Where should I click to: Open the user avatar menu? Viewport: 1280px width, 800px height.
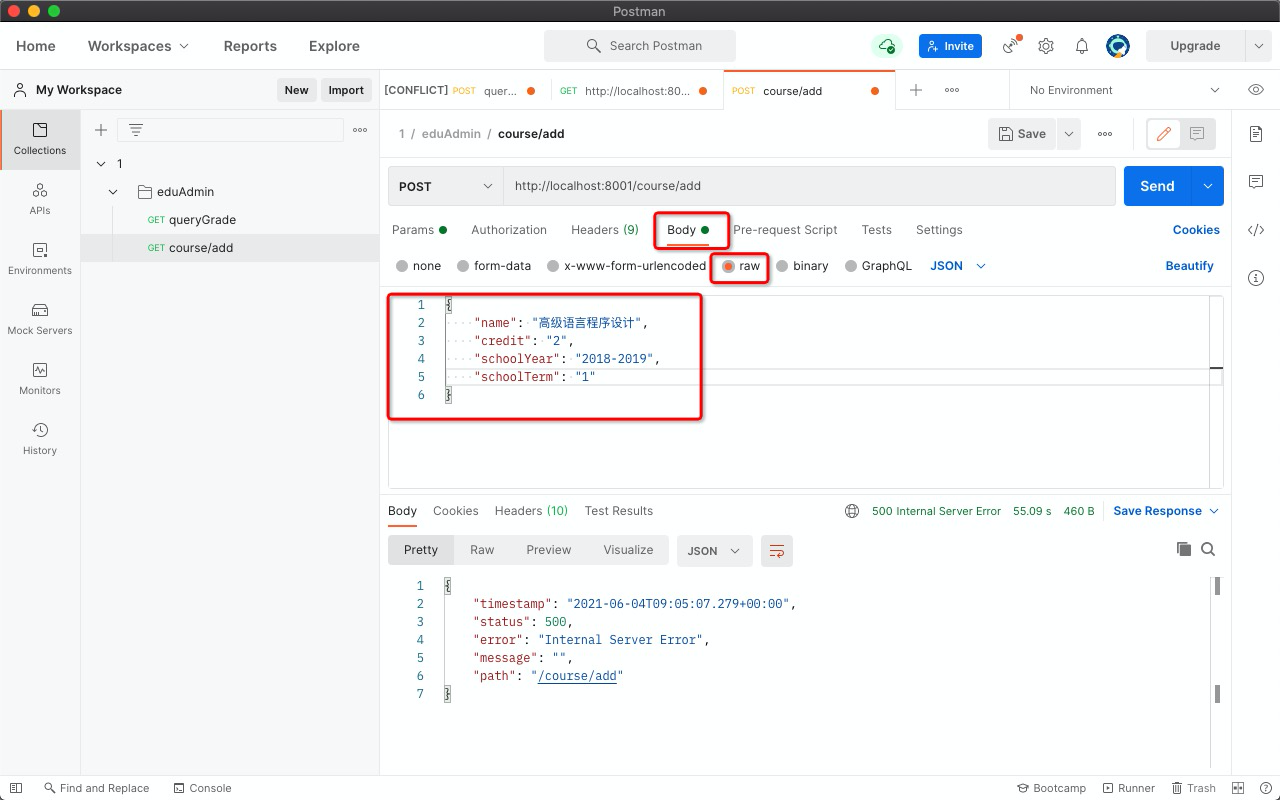click(x=1117, y=46)
